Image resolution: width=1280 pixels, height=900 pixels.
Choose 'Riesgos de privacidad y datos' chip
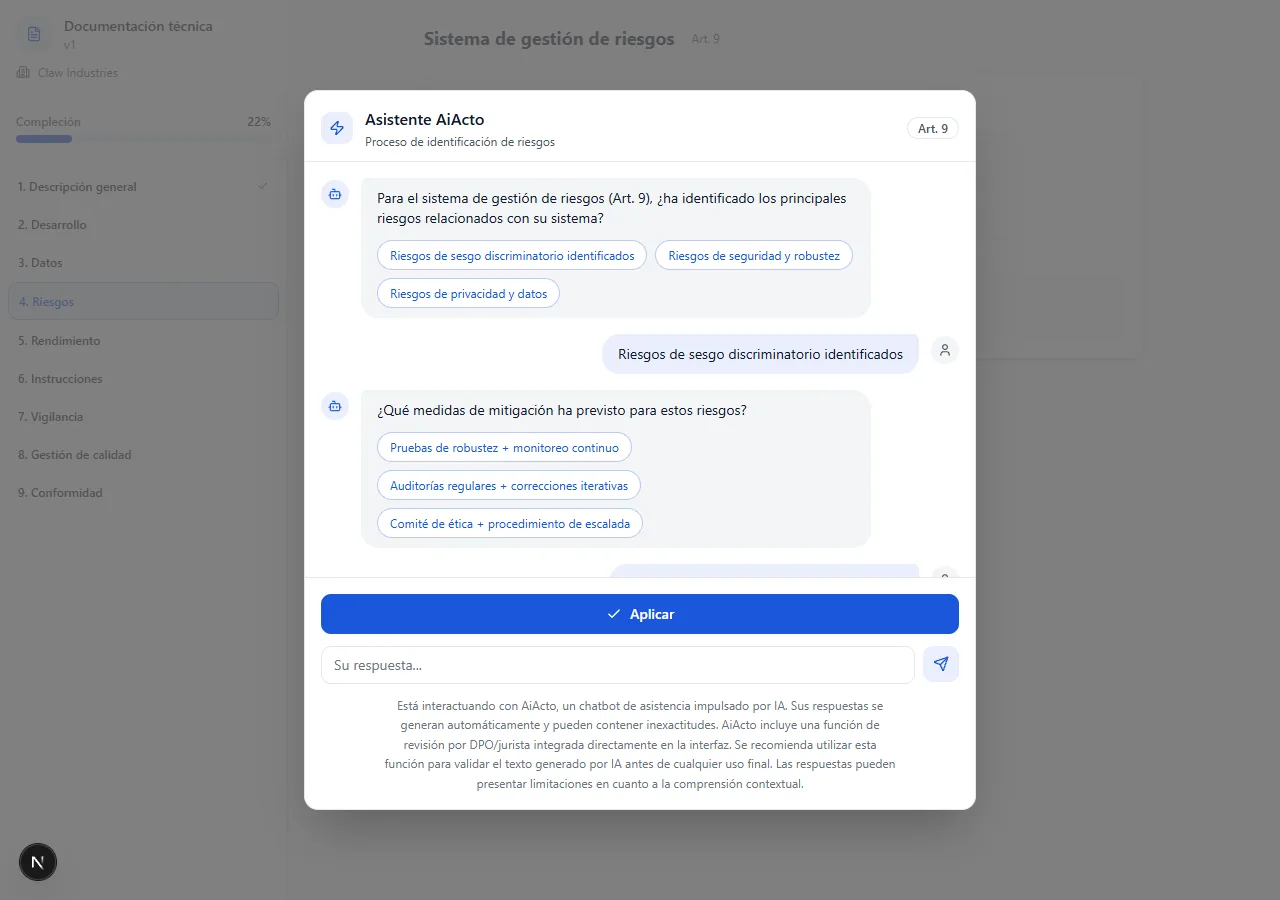pyautogui.click(x=468, y=293)
